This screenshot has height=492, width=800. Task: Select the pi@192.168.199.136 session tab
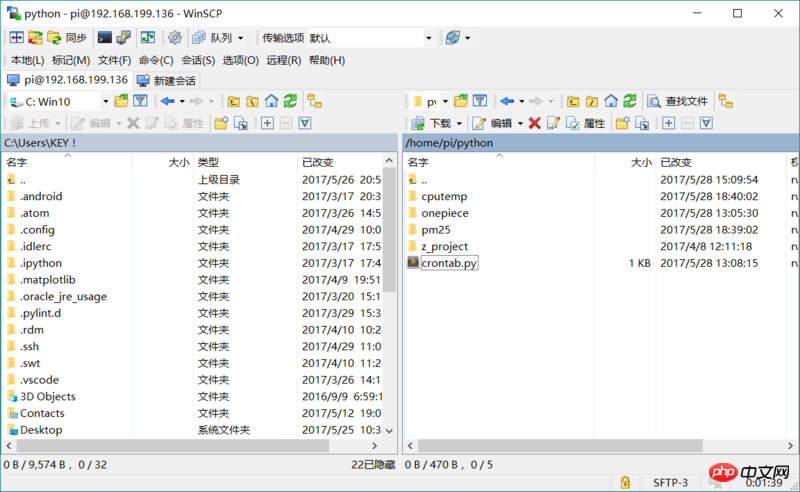(67, 80)
